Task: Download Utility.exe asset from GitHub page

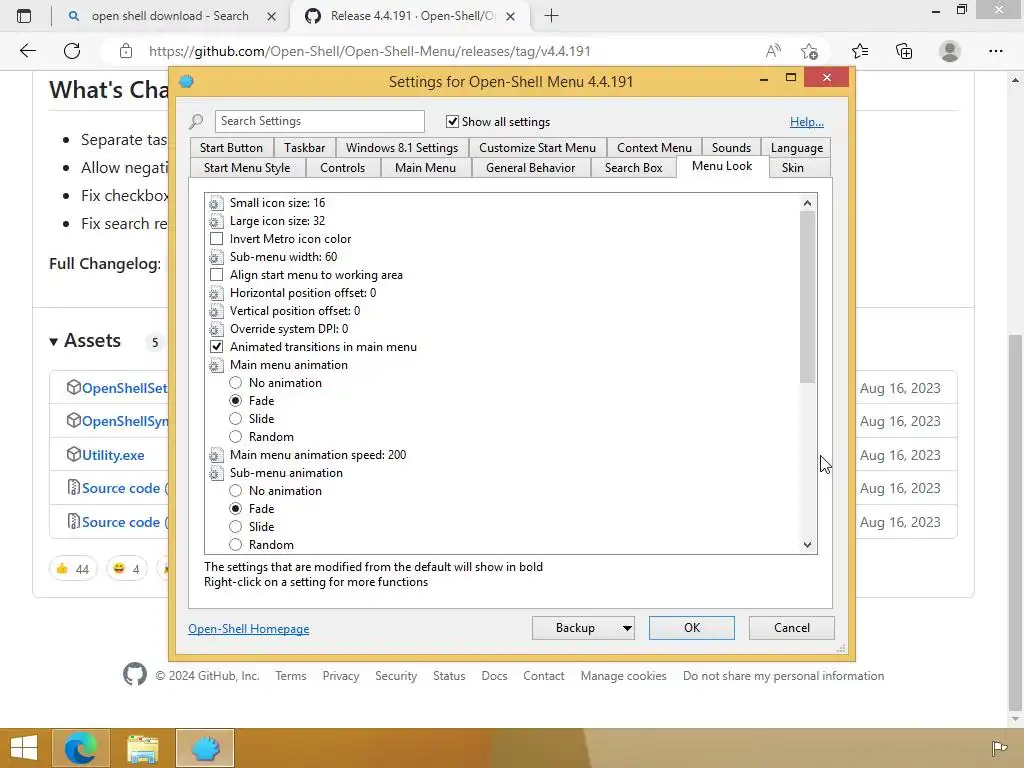Action: point(113,455)
